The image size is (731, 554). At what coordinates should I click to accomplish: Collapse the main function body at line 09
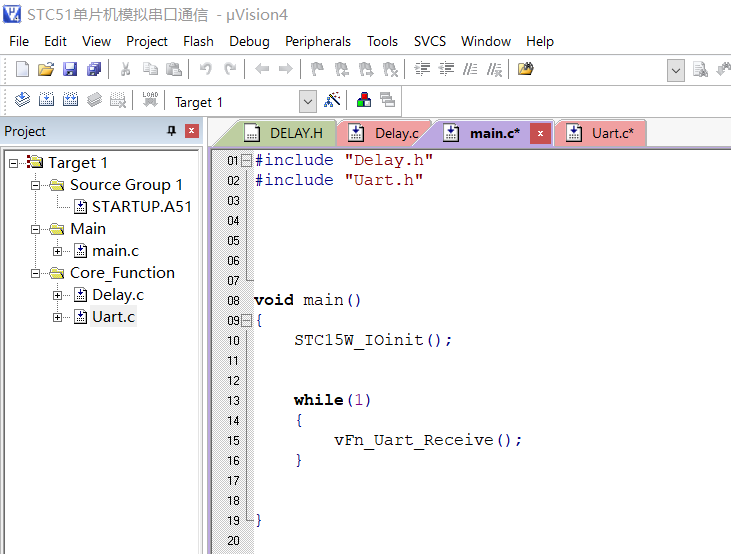(247, 321)
